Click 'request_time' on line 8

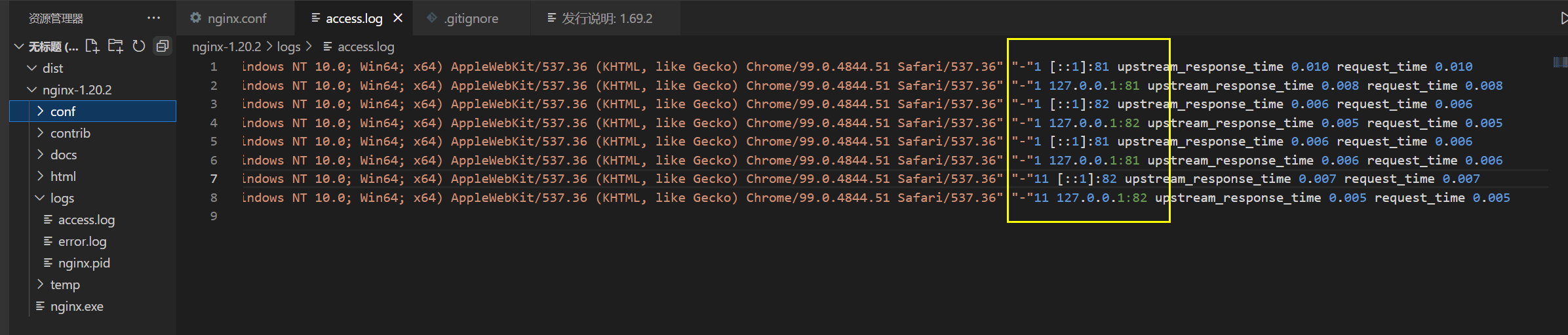pos(1420,198)
